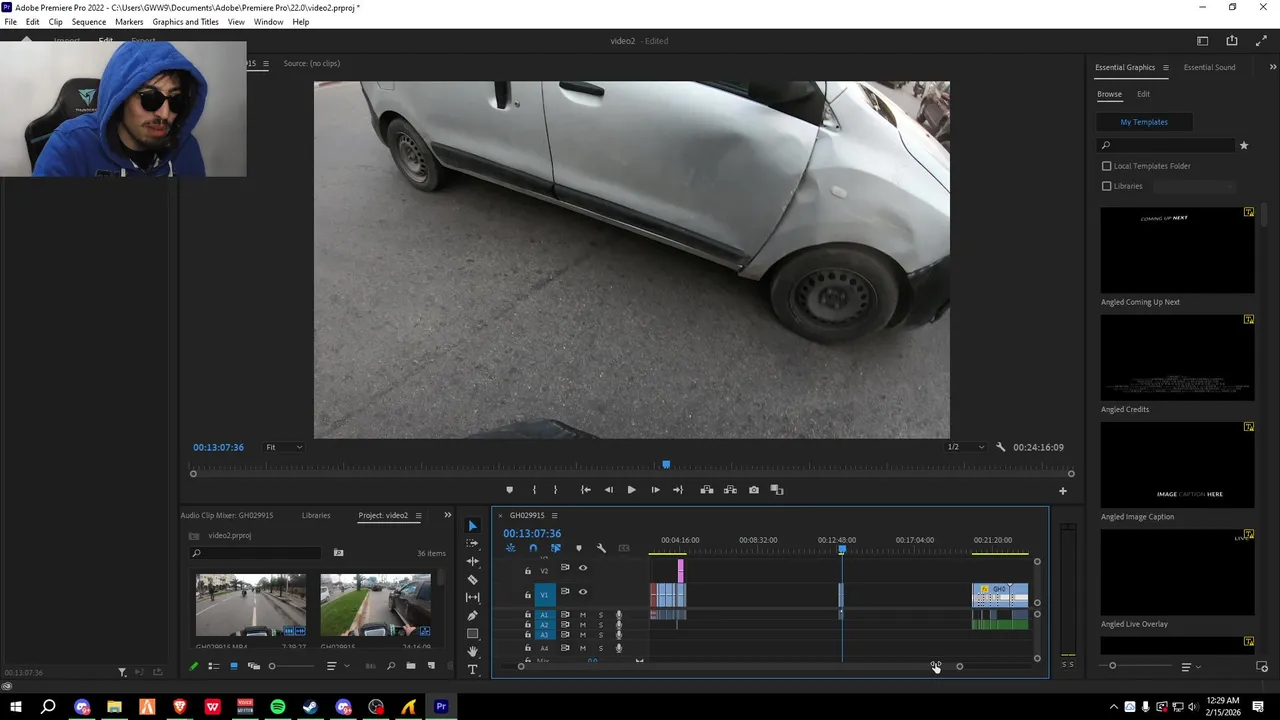Viewport: 1280px width, 720px height.
Task: Select the Pen tool in toolbox
Action: [473, 615]
